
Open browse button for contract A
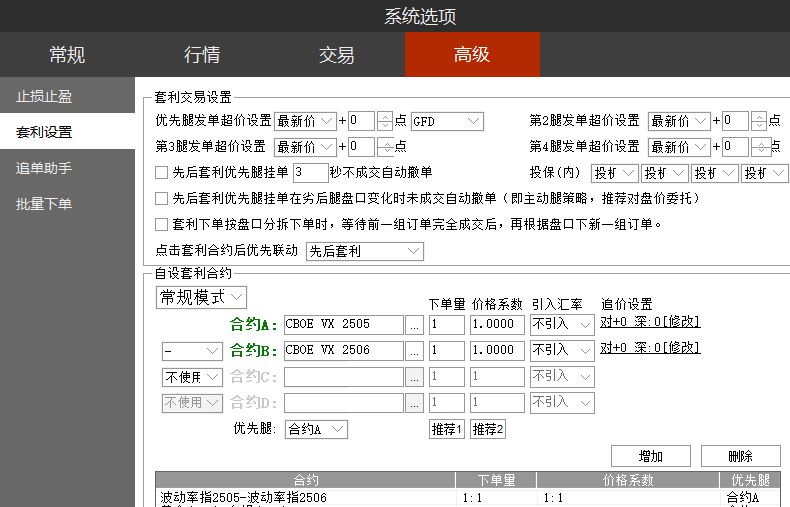point(415,324)
